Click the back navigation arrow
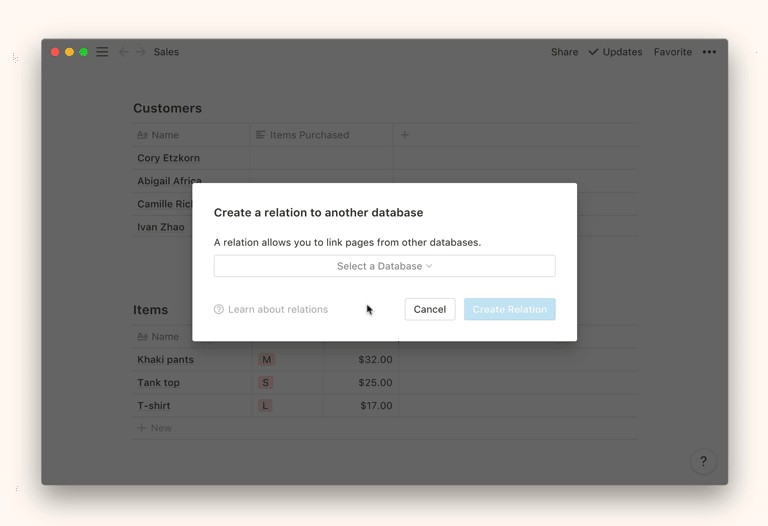This screenshot has height=526, width=768. coord(123,52)
